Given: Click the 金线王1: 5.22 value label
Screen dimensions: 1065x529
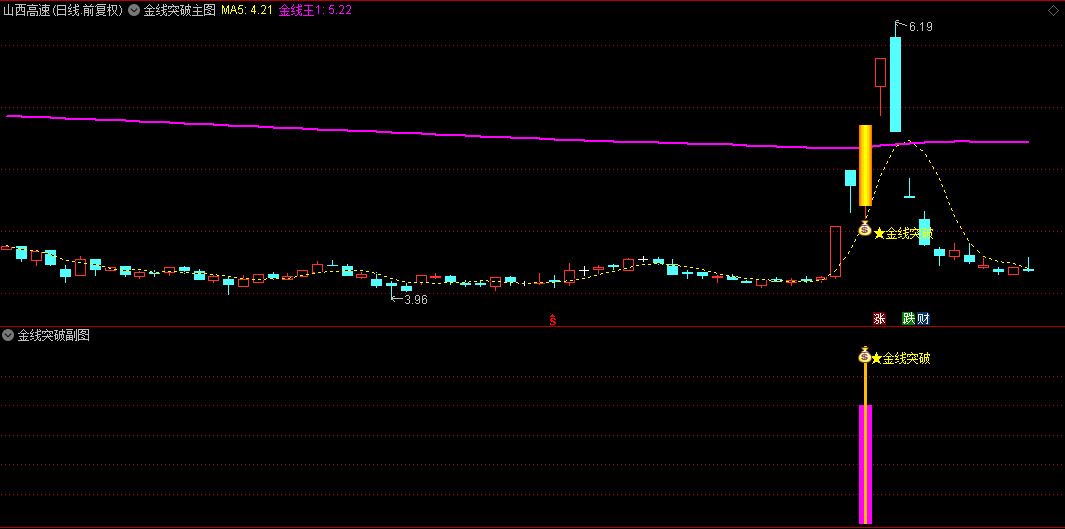Looking at the screenshot, I should pyautogui.click(x=315, y=10).
